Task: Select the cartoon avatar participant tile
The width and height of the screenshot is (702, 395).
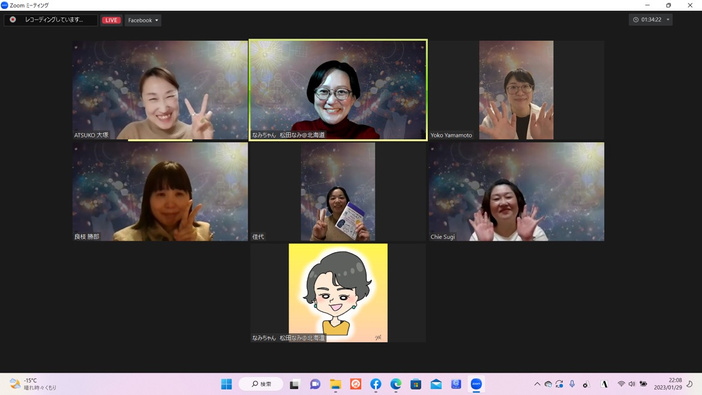Action: 338,293
